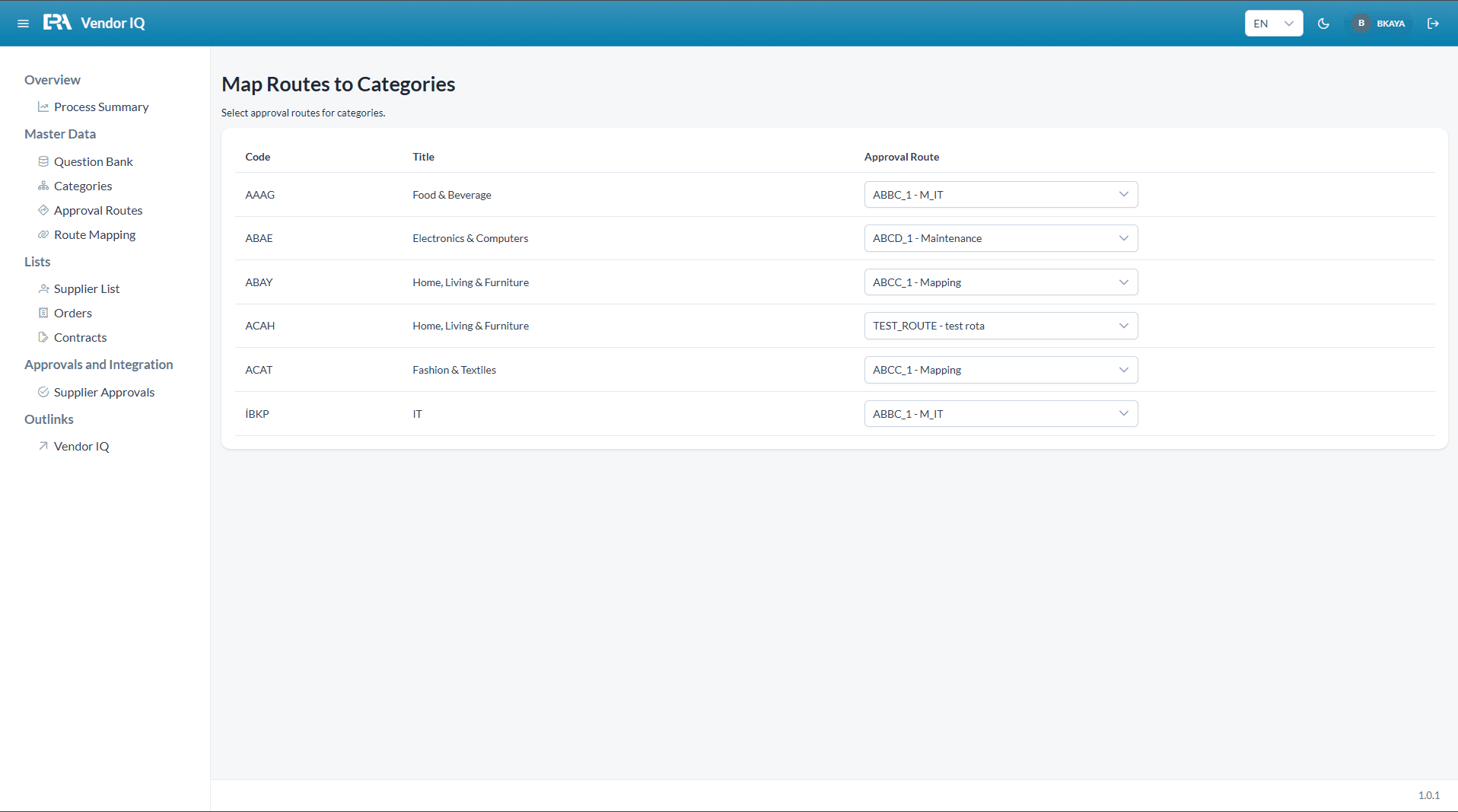Toggle the hamburger menu icon

coord(23,24)
